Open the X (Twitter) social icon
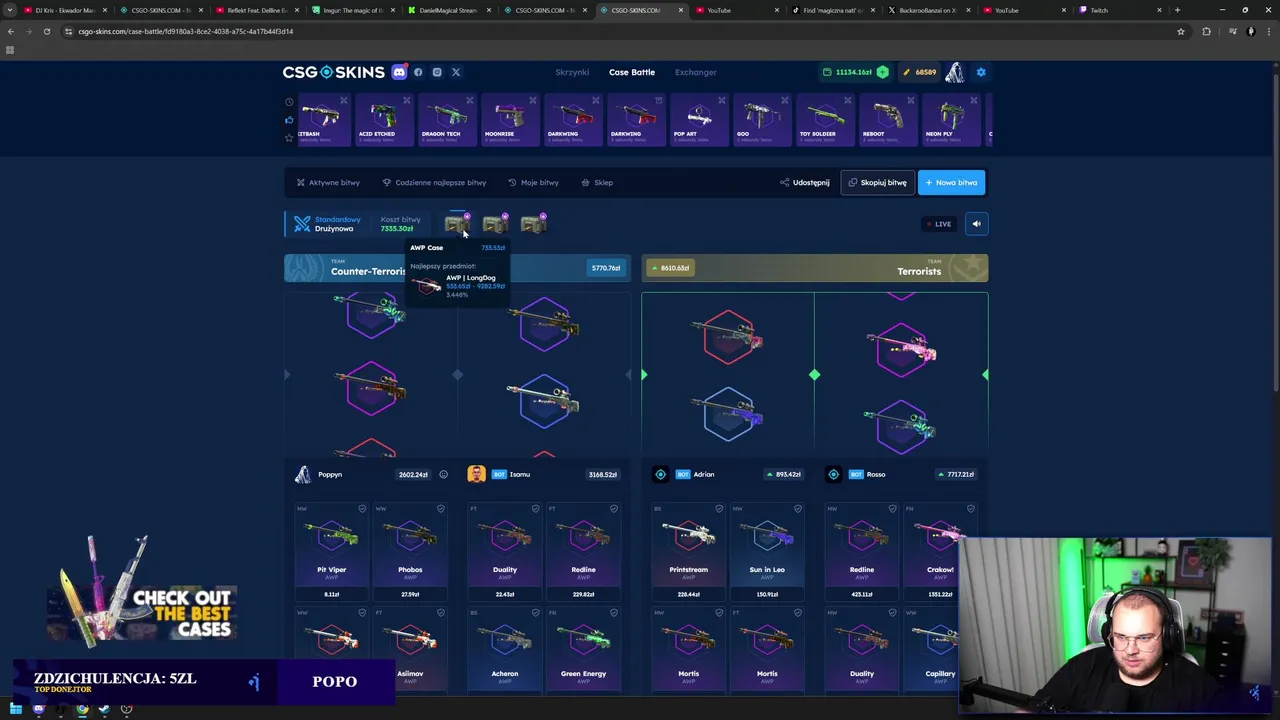The height and width of the screenshot is (720, 1280). tap(456, 72)
